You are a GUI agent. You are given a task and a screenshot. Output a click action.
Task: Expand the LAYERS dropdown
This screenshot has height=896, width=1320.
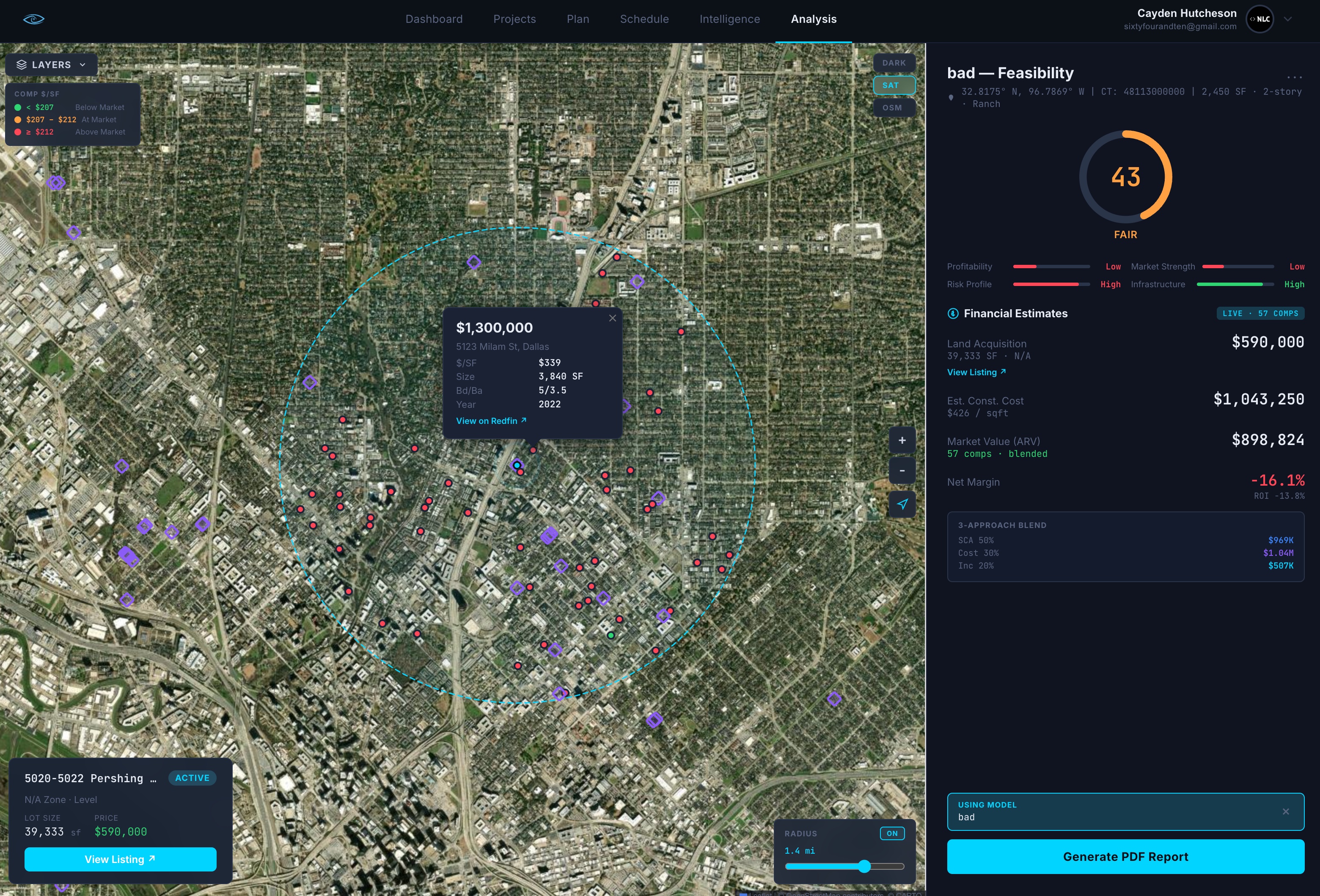[x=52, y=65]
